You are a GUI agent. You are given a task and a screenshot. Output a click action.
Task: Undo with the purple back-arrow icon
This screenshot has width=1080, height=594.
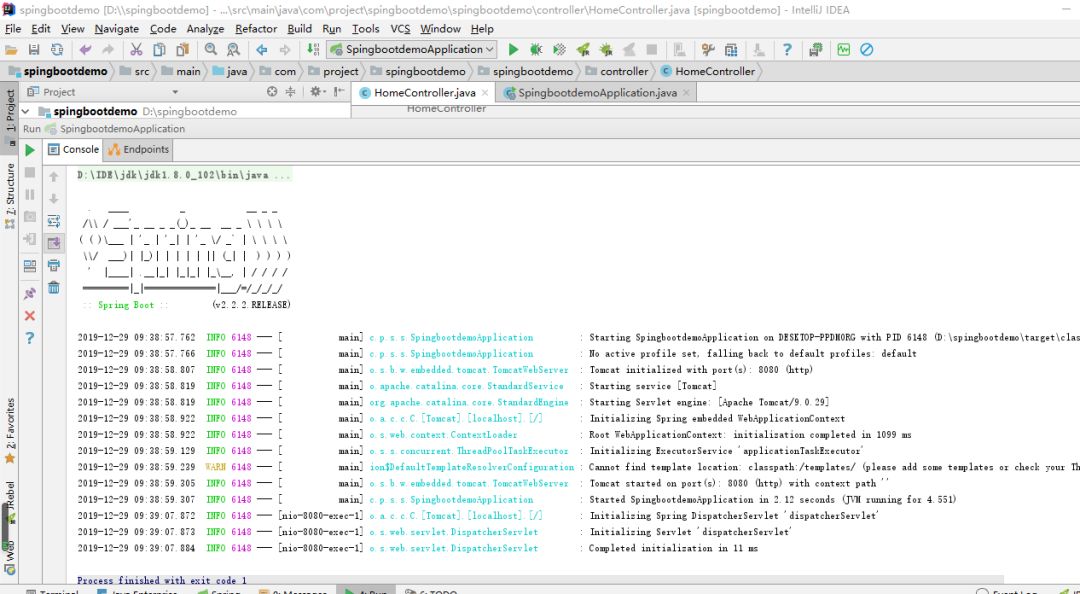(85, 50)
